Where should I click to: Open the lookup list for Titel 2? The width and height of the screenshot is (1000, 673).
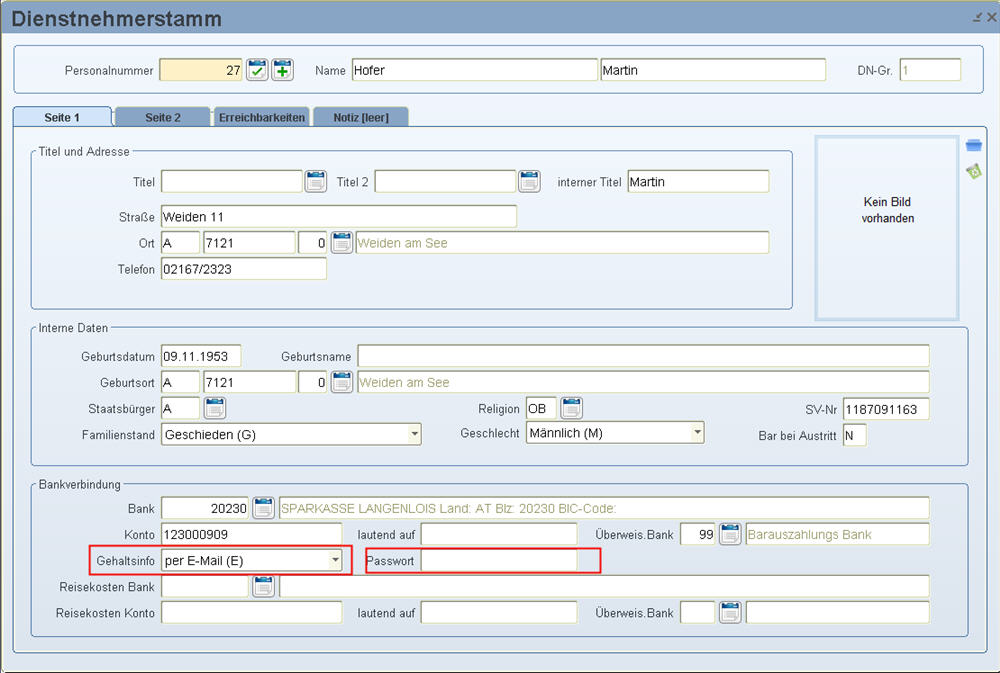click(x=529, y=181)
